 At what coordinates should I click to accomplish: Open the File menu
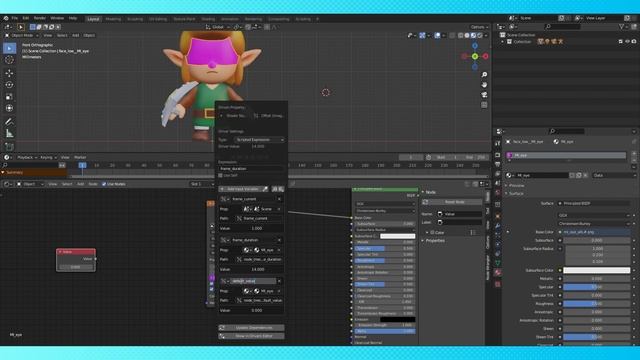15,18
